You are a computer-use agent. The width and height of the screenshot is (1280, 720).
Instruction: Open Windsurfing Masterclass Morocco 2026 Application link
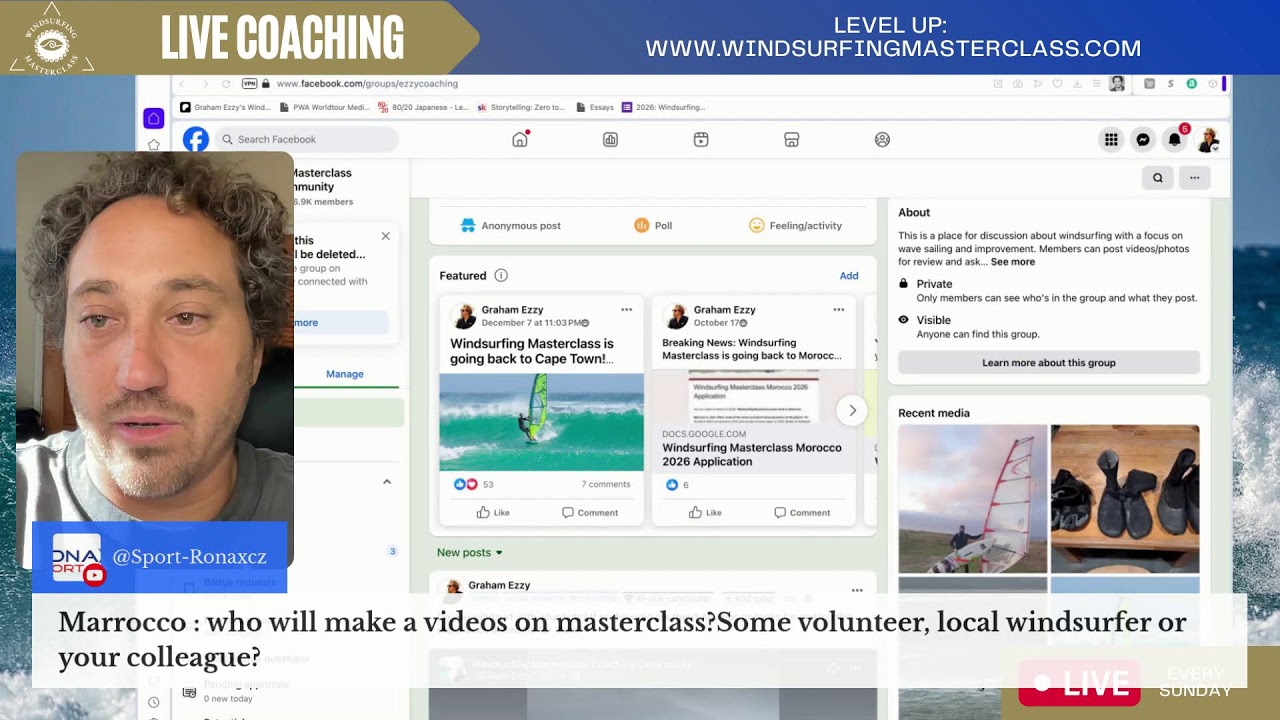[752, 454]
